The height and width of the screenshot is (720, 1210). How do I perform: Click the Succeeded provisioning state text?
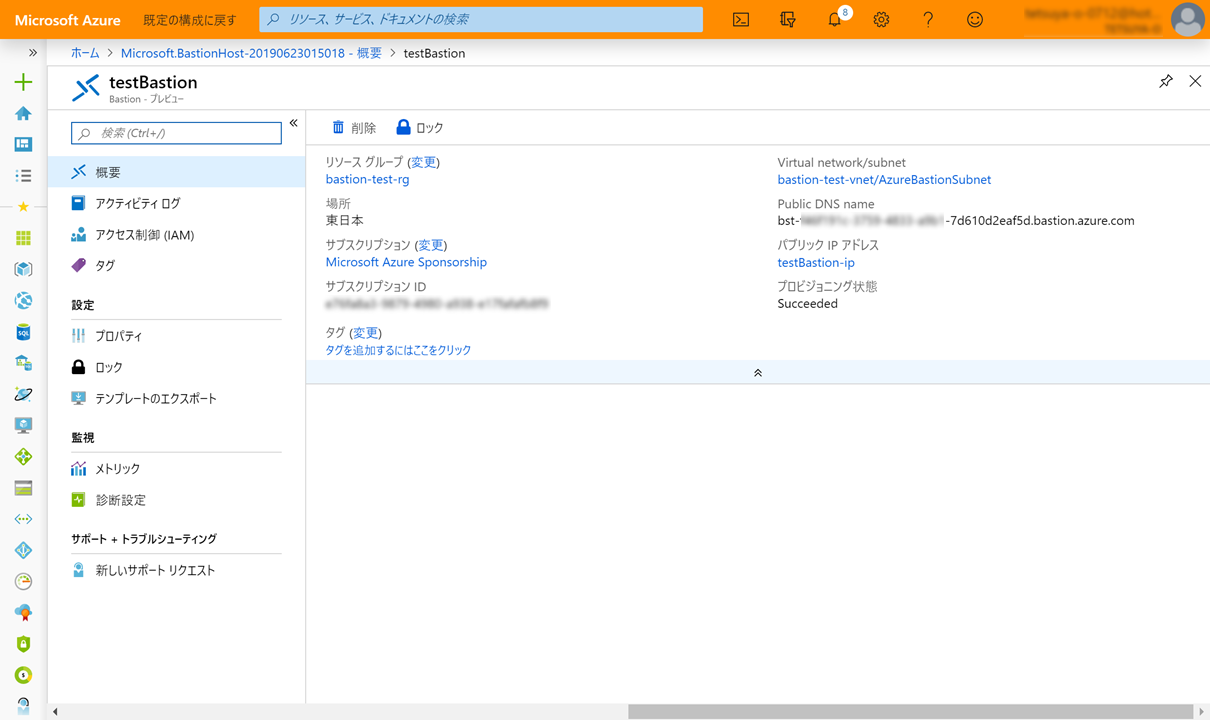(808, 304)
